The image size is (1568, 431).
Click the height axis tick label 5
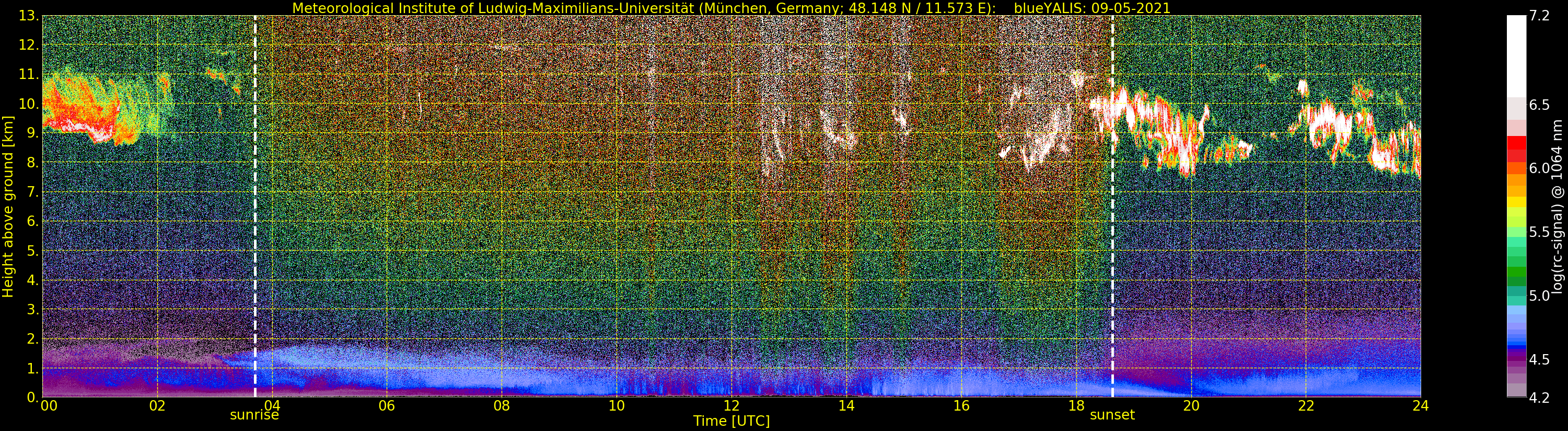tap(33, 251)
